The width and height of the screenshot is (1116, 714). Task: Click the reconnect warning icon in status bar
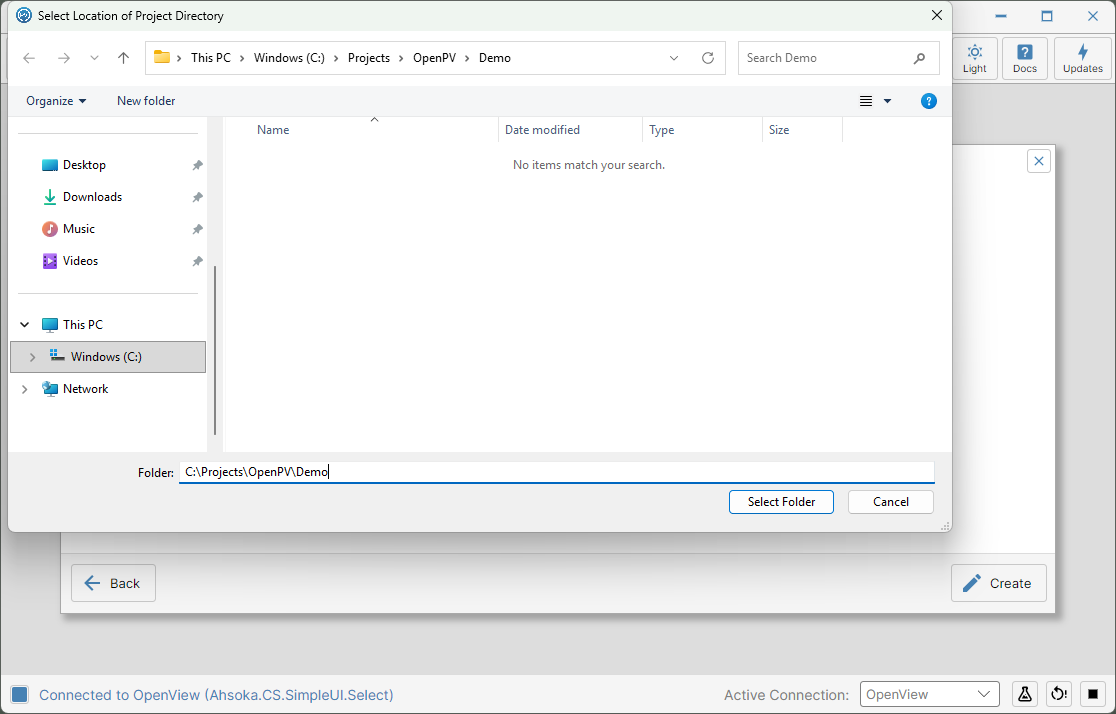pyautogui.click(x=1059, y=694)
